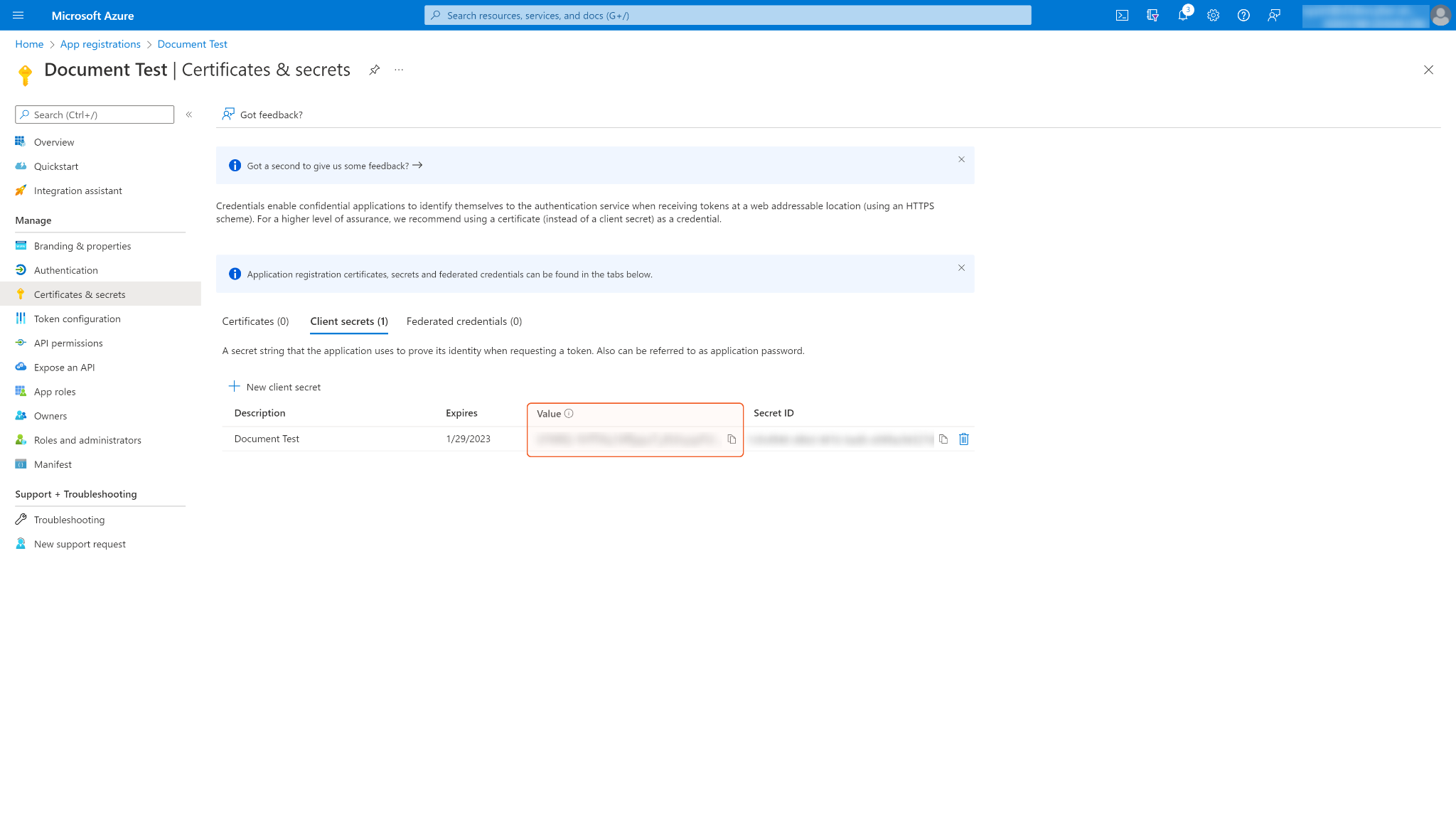
Task: Delete the Document Test secret
Action: pos(964,439)
